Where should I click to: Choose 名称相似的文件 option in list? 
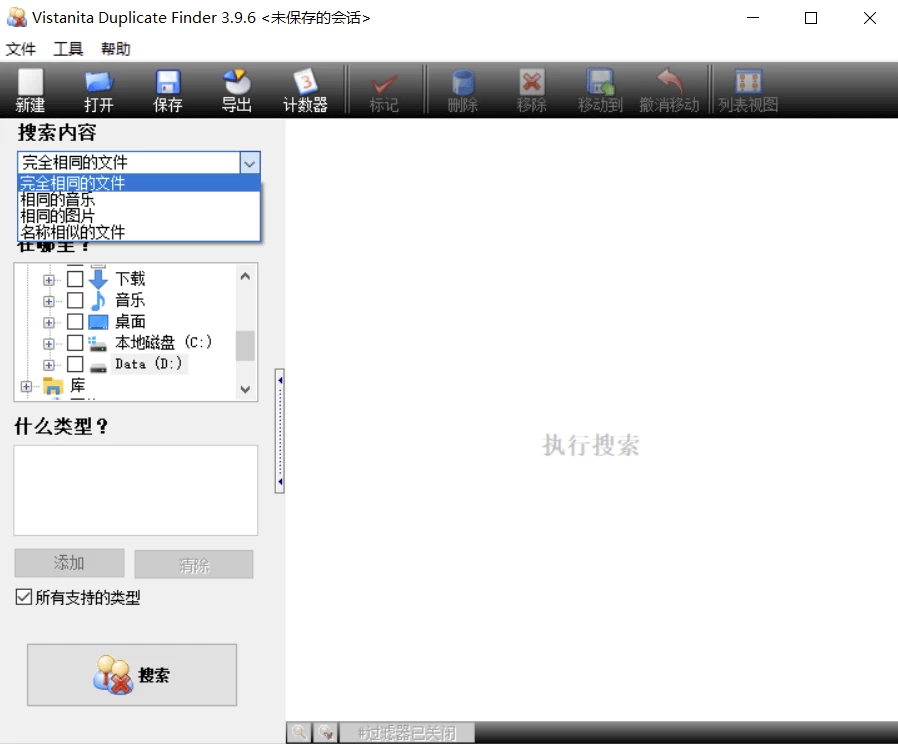[73, 232]
